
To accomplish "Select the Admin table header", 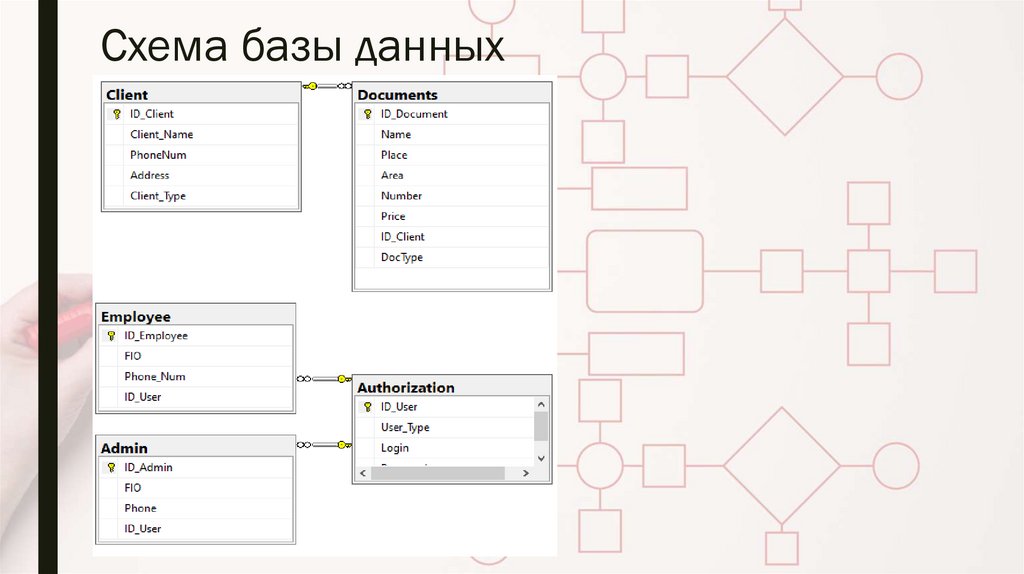I will click(x=195, y=448).
